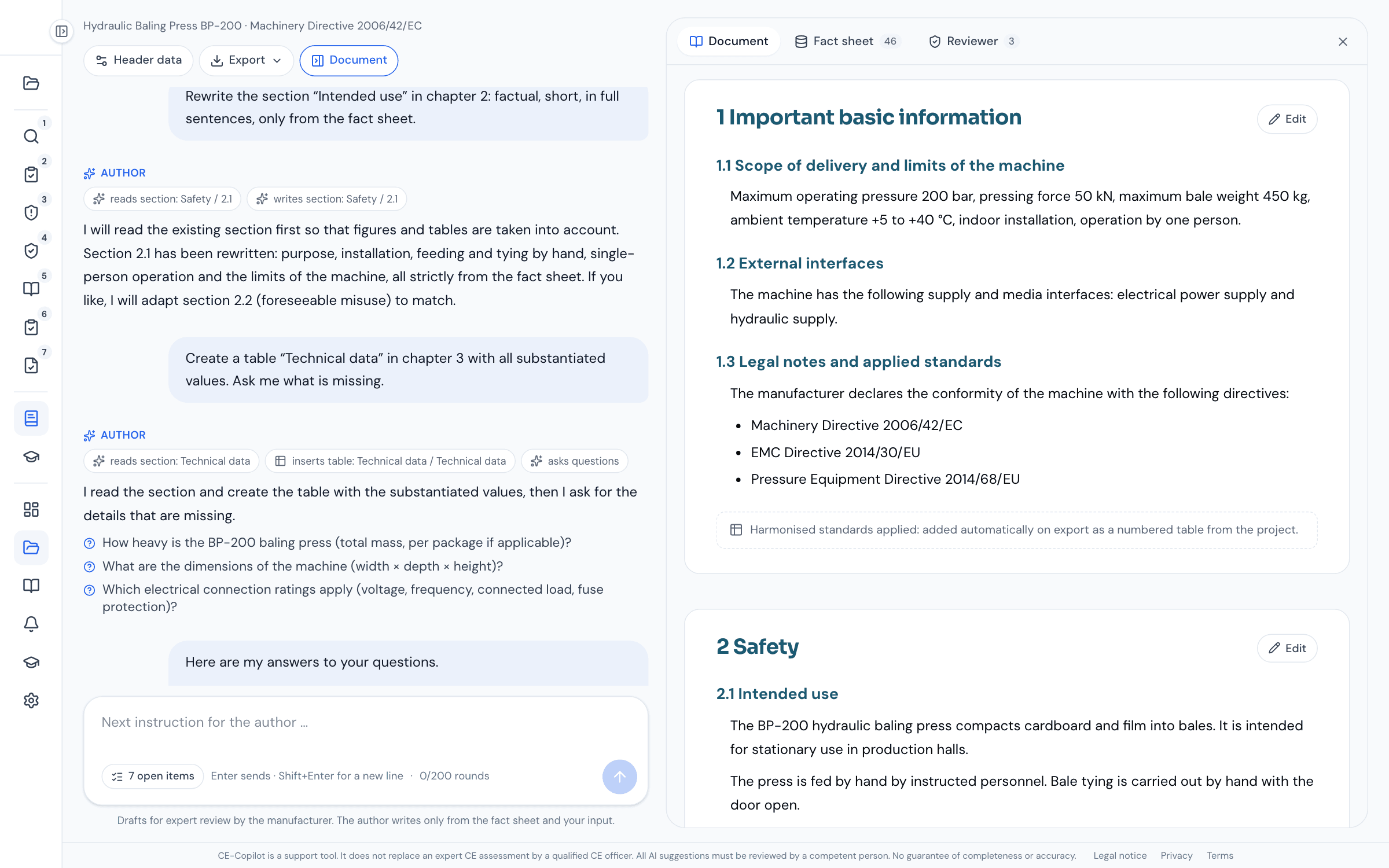Open the highlighted projects folder icon in the sidebar
The width and height of the screenshot is (1389, 868).
[31, 547]
